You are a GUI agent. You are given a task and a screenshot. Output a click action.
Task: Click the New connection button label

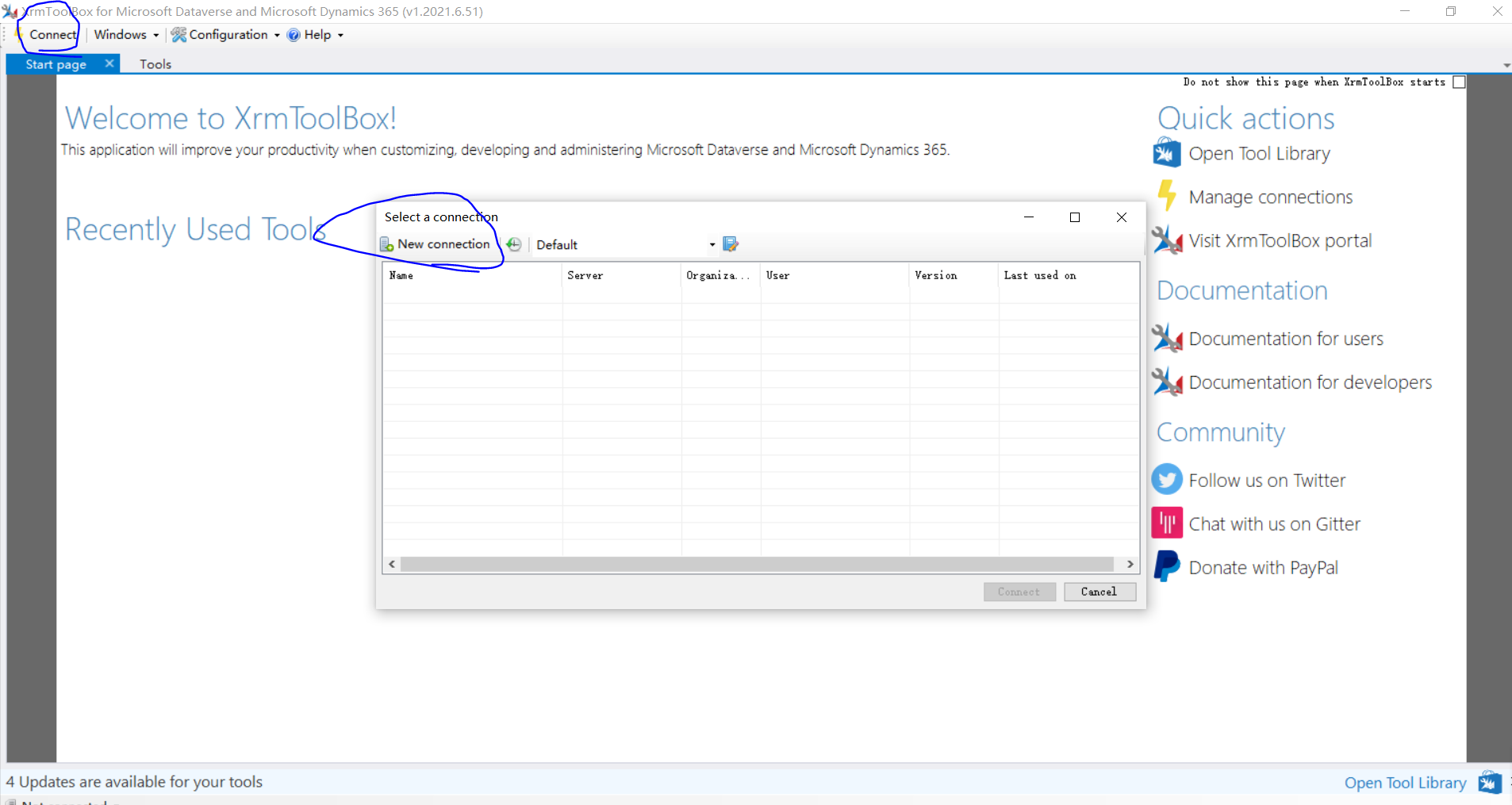(x=443, y=244)
